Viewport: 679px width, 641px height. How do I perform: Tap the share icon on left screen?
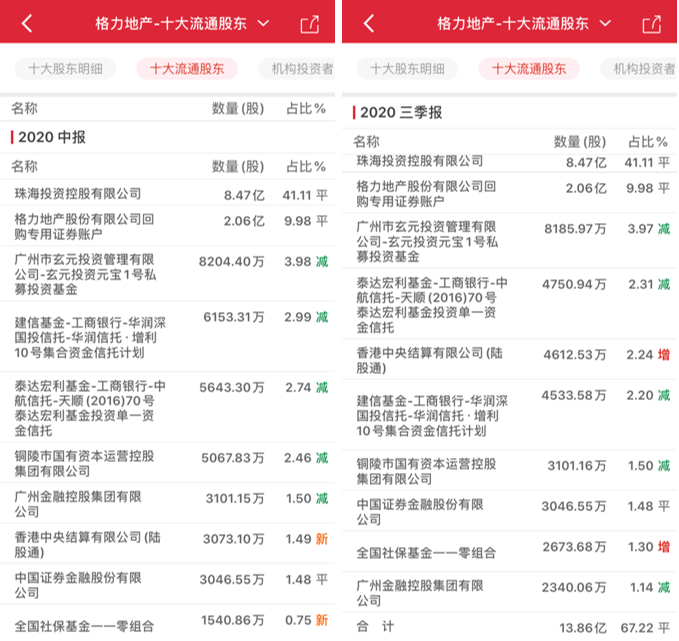(x=310, y=24)
